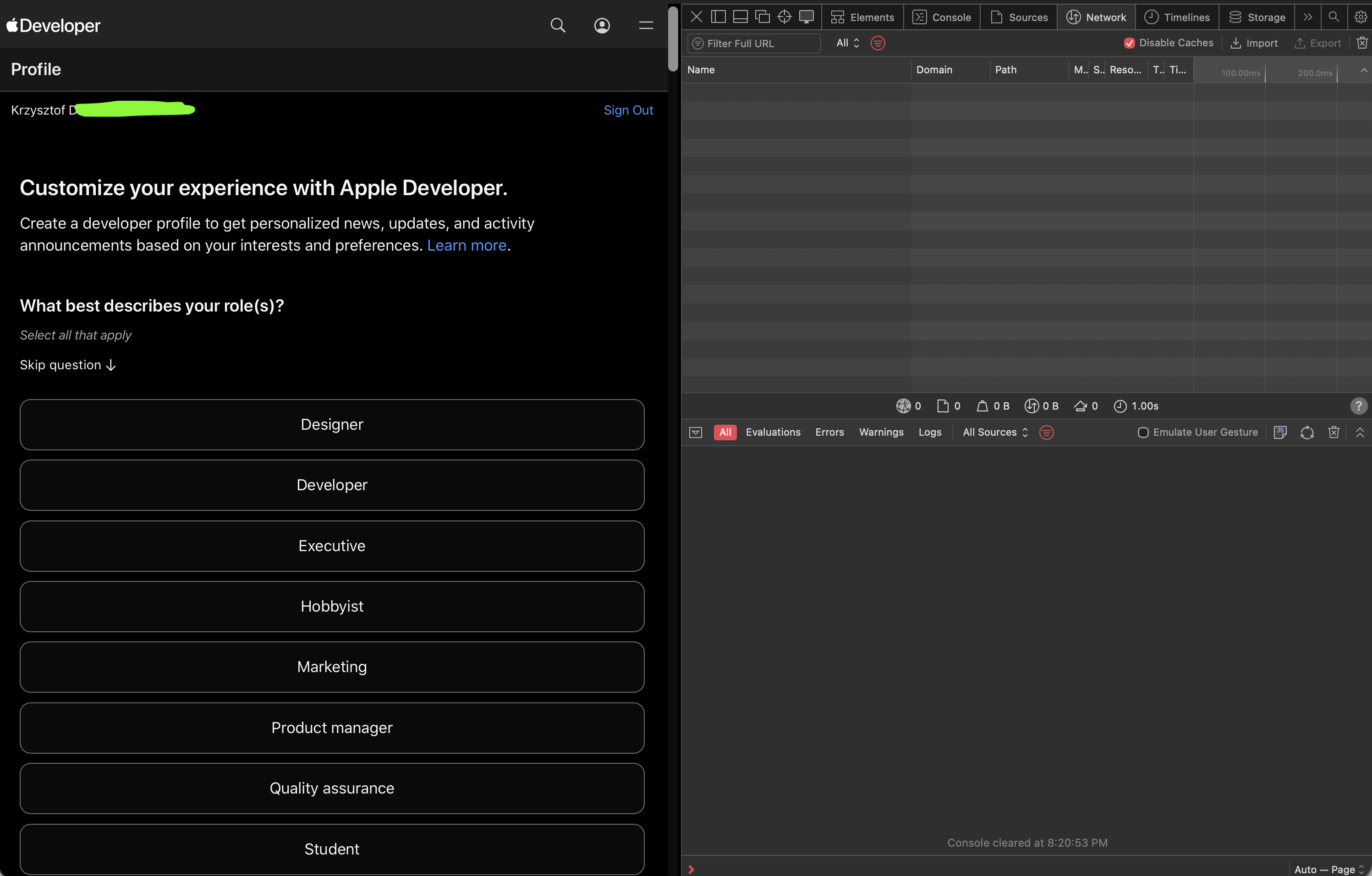Switch to the Elements tab
Image resolution: width=1372 pixels, height=876 pixels.
[x=862, y=17]
